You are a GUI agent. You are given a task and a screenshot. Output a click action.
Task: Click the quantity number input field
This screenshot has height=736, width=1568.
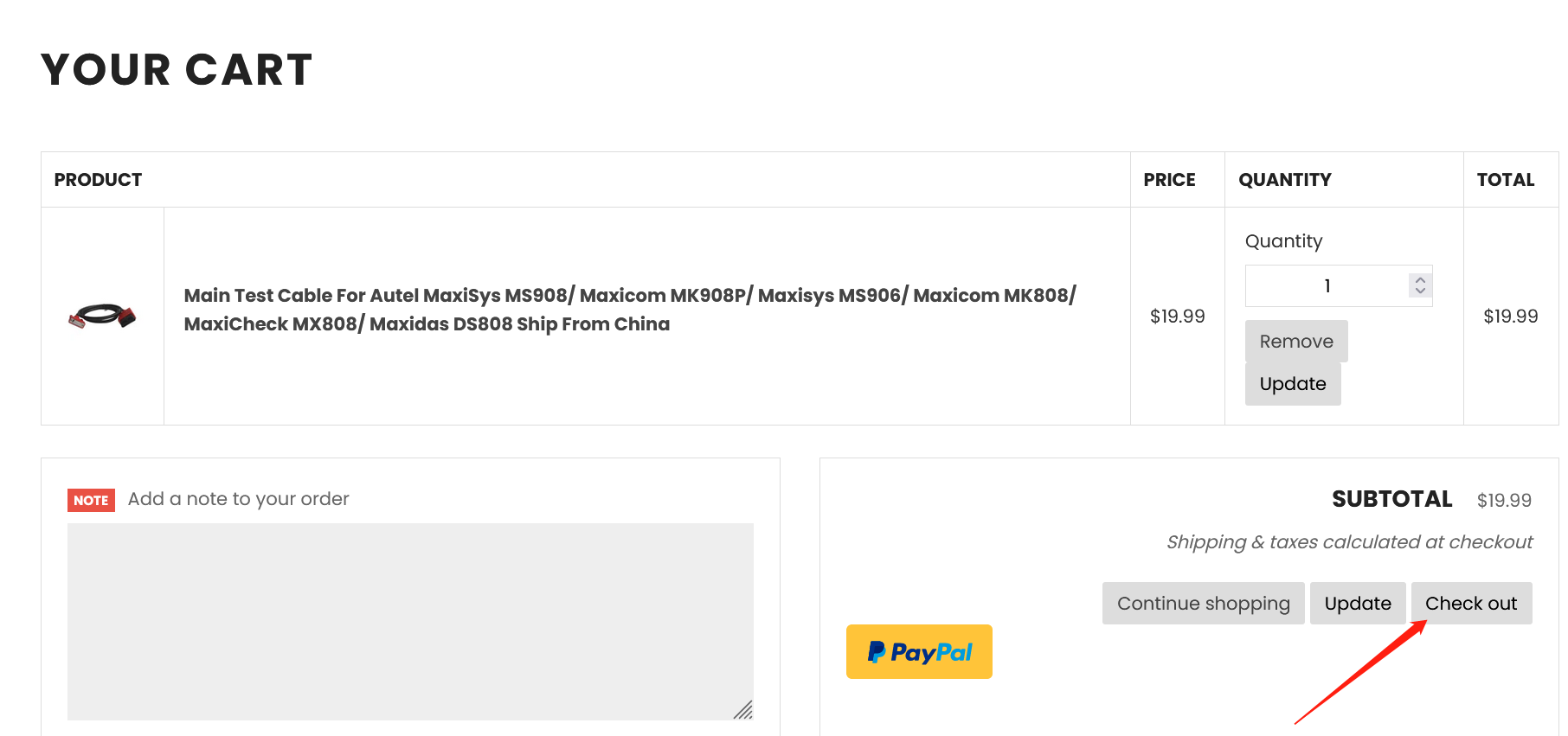pyautogui.click(x=1339, y=285)
